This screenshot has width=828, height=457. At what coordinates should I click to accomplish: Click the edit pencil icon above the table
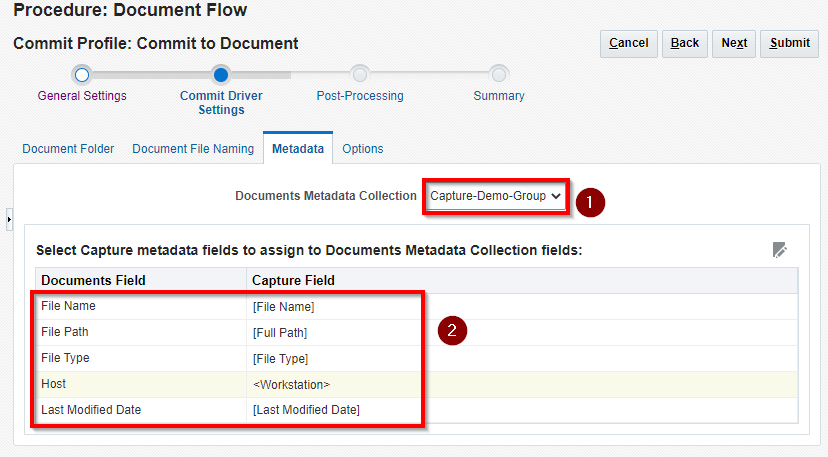click(x=780, y=250)
